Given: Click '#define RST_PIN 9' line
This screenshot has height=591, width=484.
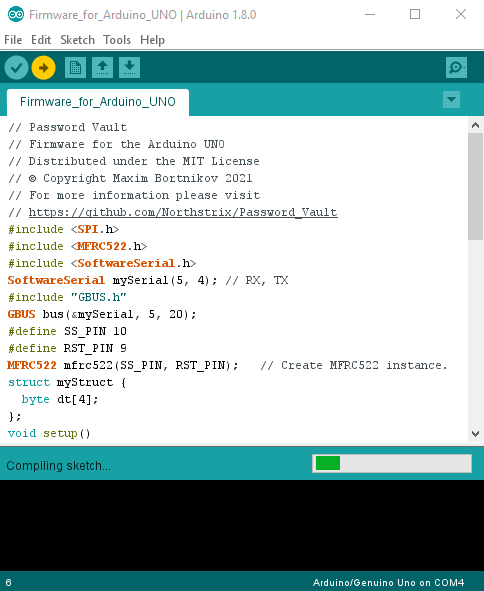Looking at the screenshot, I should [x=67, y=348].
